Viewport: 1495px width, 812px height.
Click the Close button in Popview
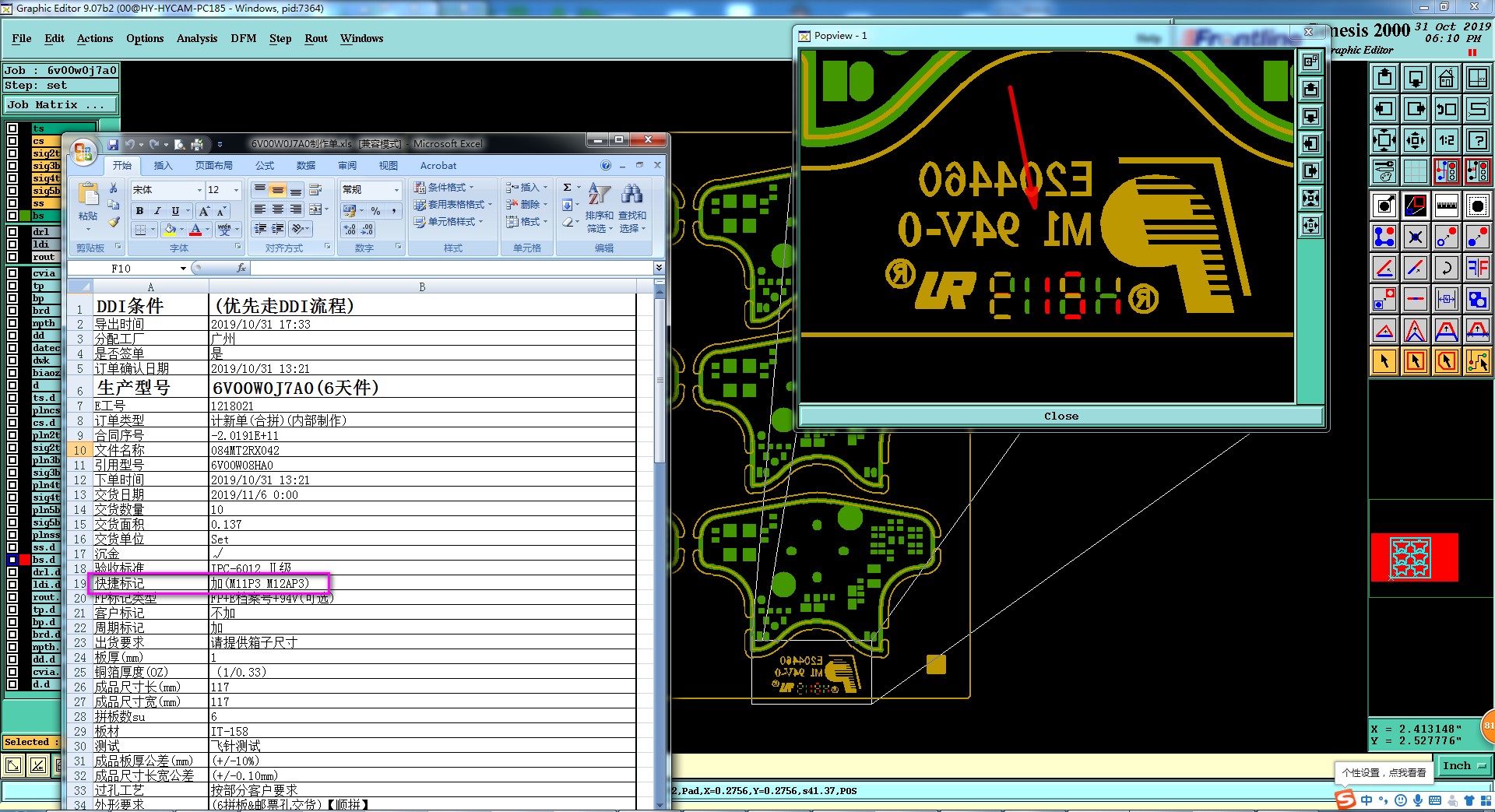(x=1061, y=416)
